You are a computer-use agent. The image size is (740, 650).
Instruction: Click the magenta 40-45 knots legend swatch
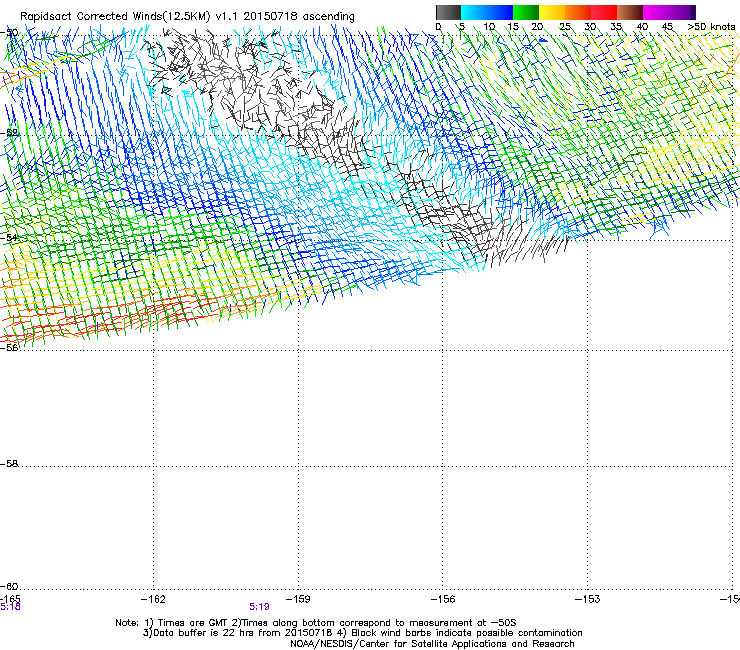(x=656, y=12)
